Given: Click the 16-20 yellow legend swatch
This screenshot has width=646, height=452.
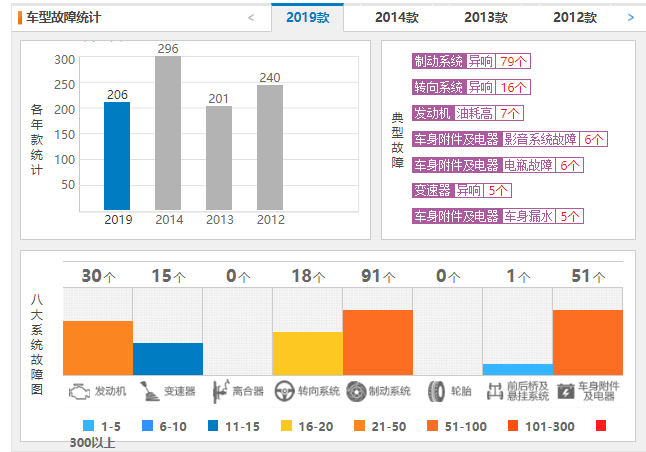Looking at the screenshot, I should 286,426.
